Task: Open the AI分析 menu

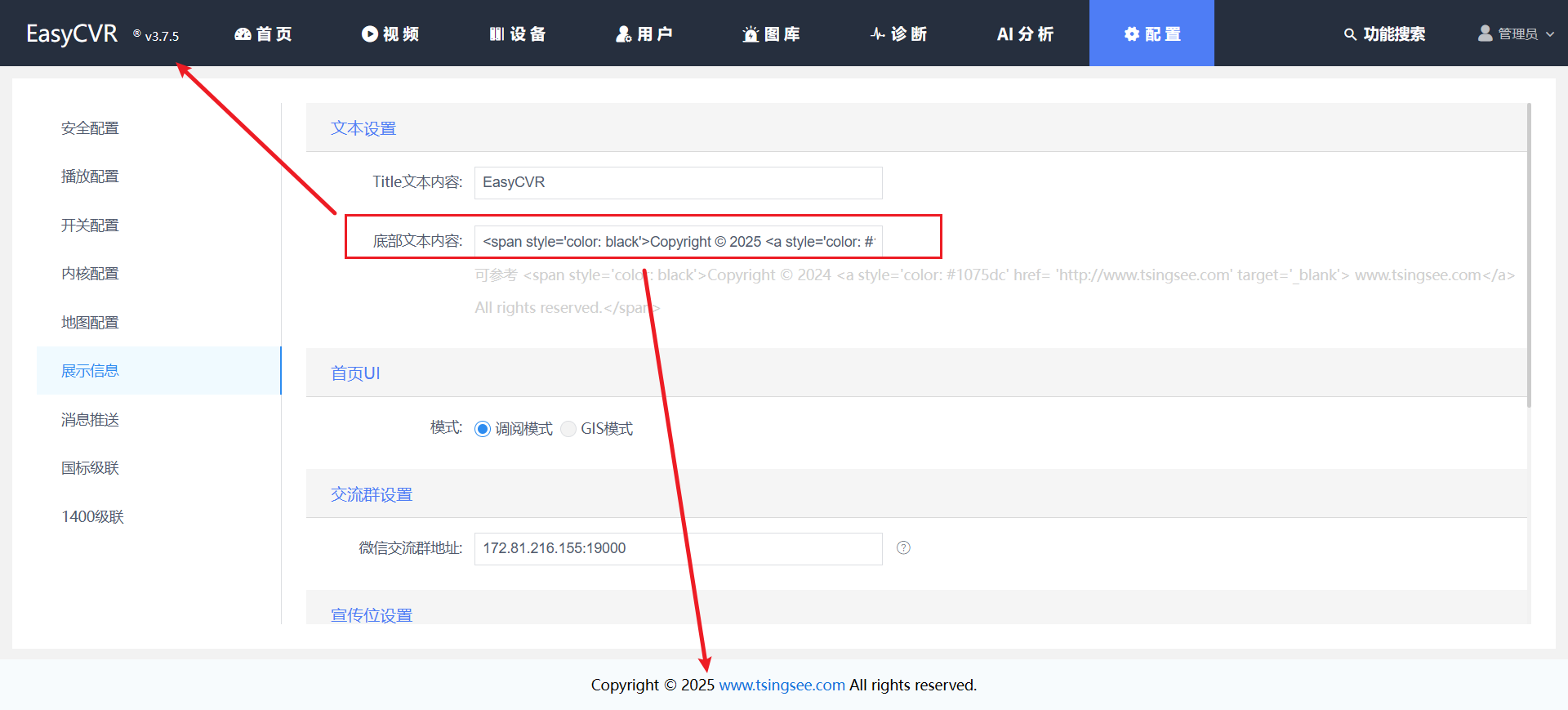Action: (x=1025, y=33)
